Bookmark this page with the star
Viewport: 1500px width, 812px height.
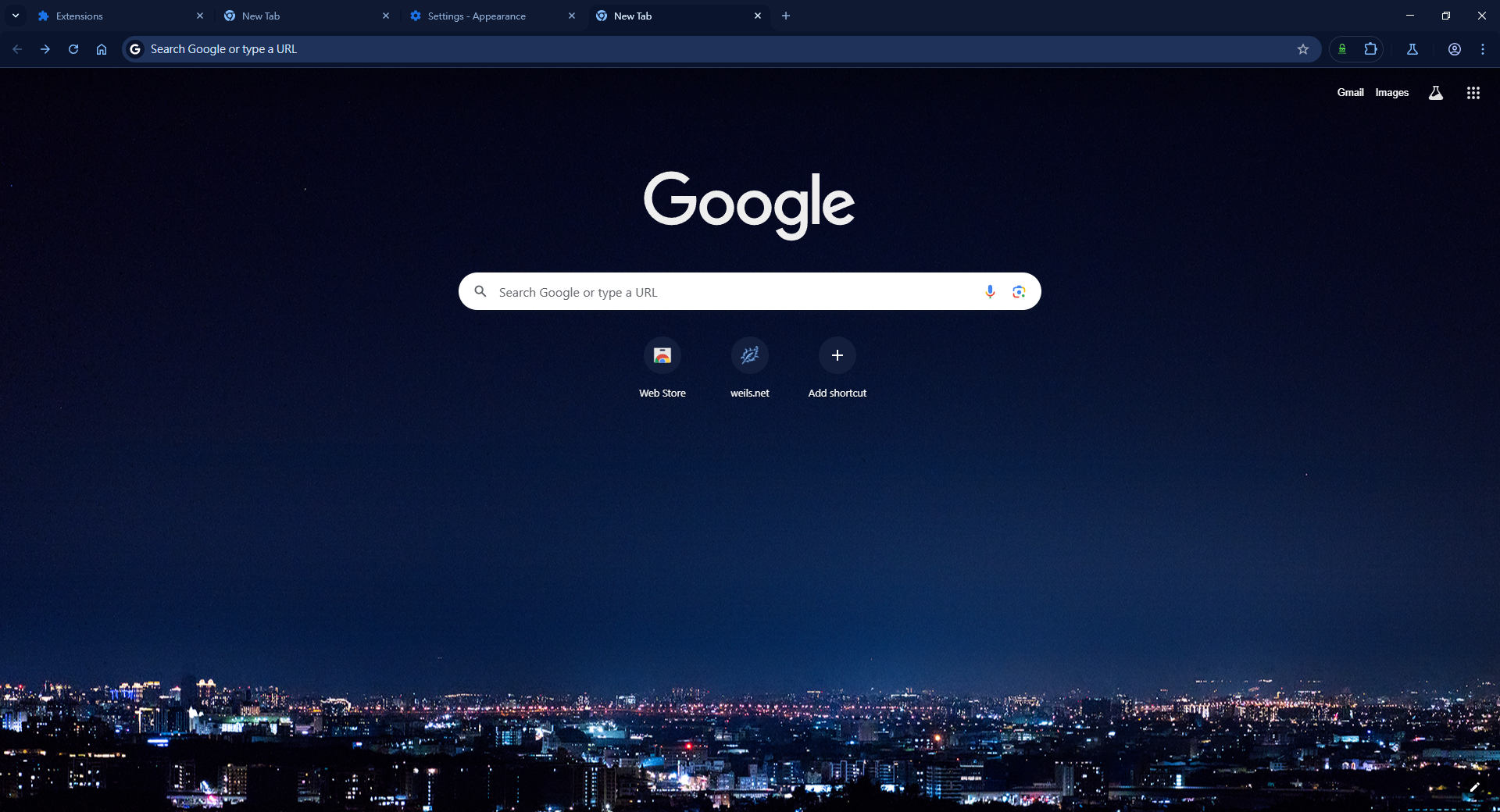[x=1302, y=48]
